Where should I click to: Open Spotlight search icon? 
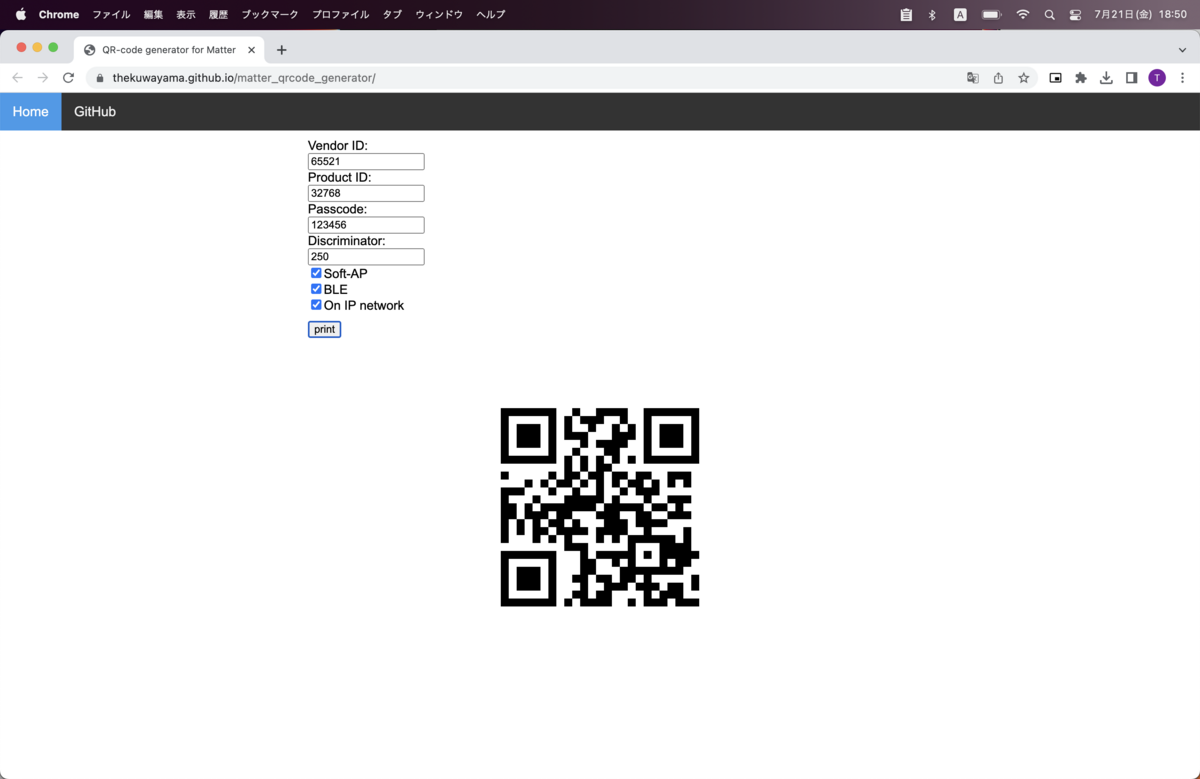(x=1049, y=14)
